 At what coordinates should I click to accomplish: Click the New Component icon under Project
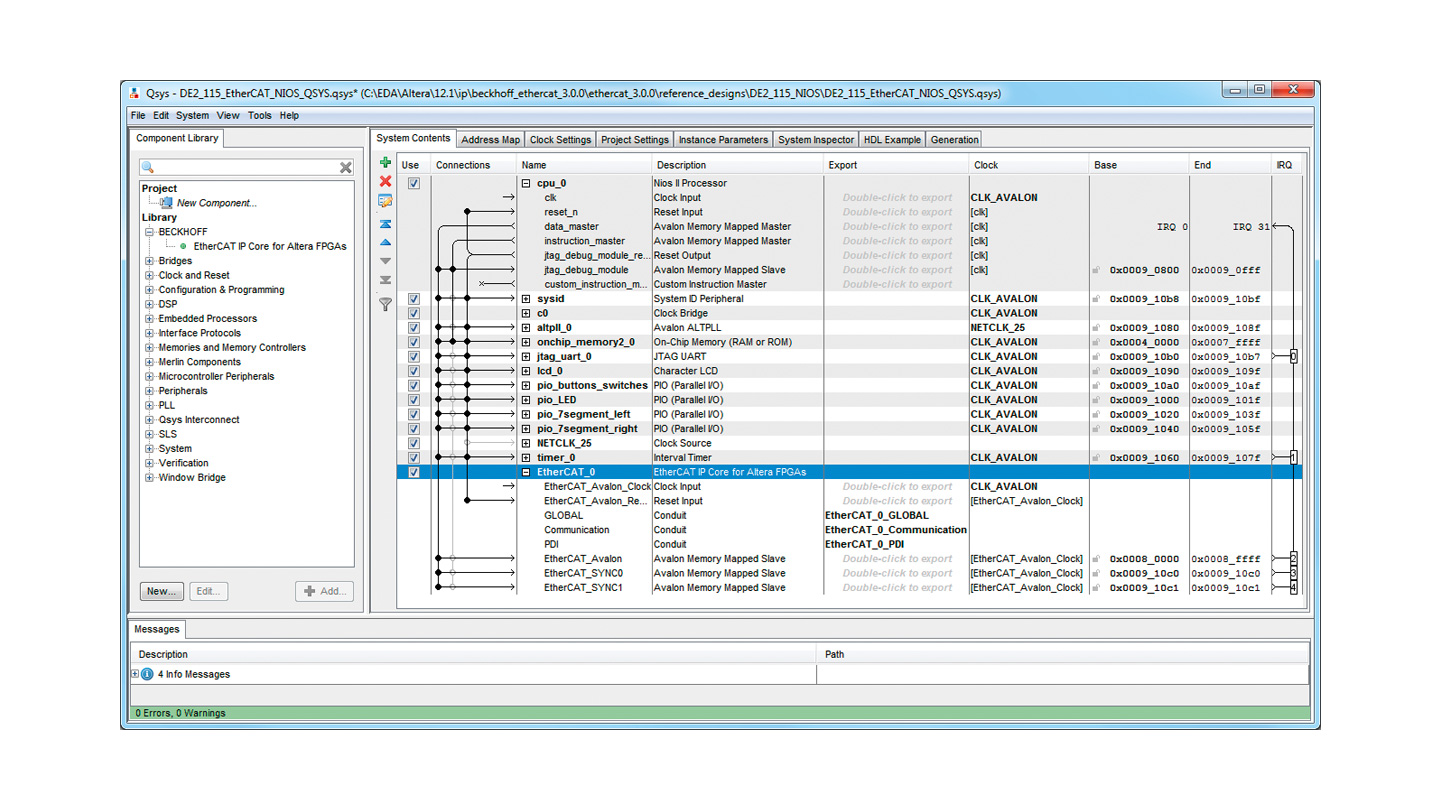tap(166, 203)
